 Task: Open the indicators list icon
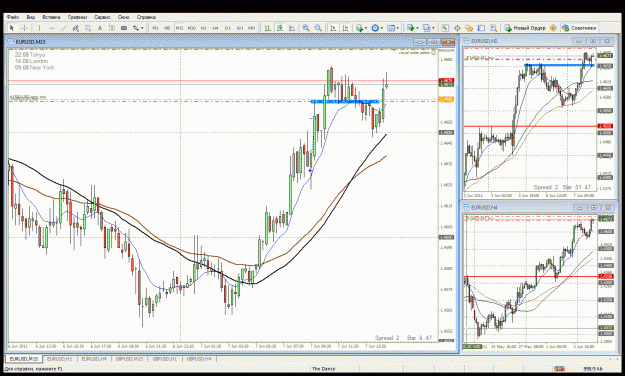pos(360,28)
